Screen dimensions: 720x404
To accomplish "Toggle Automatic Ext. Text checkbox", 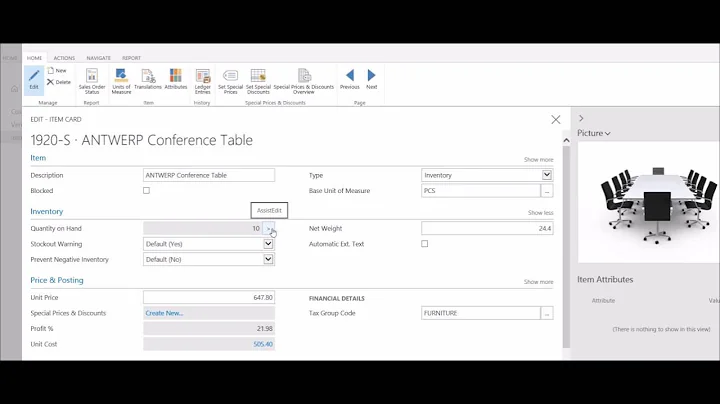I will [x=425, y=244].
